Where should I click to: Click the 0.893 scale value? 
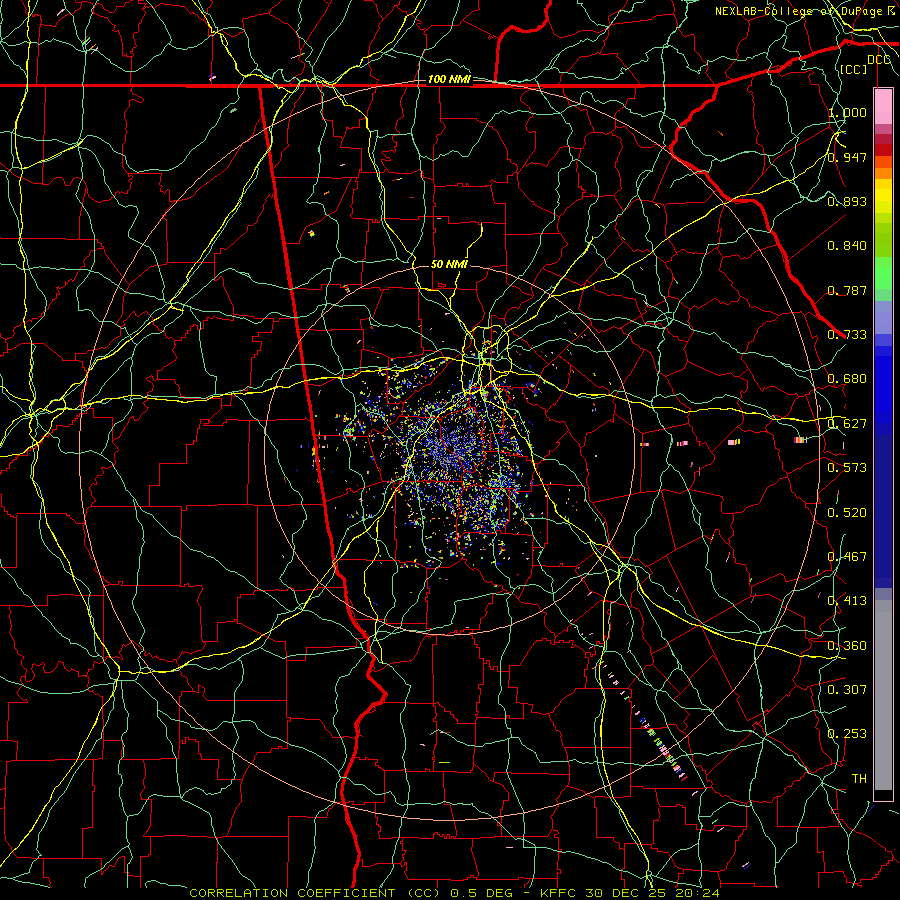pos(847,201)
